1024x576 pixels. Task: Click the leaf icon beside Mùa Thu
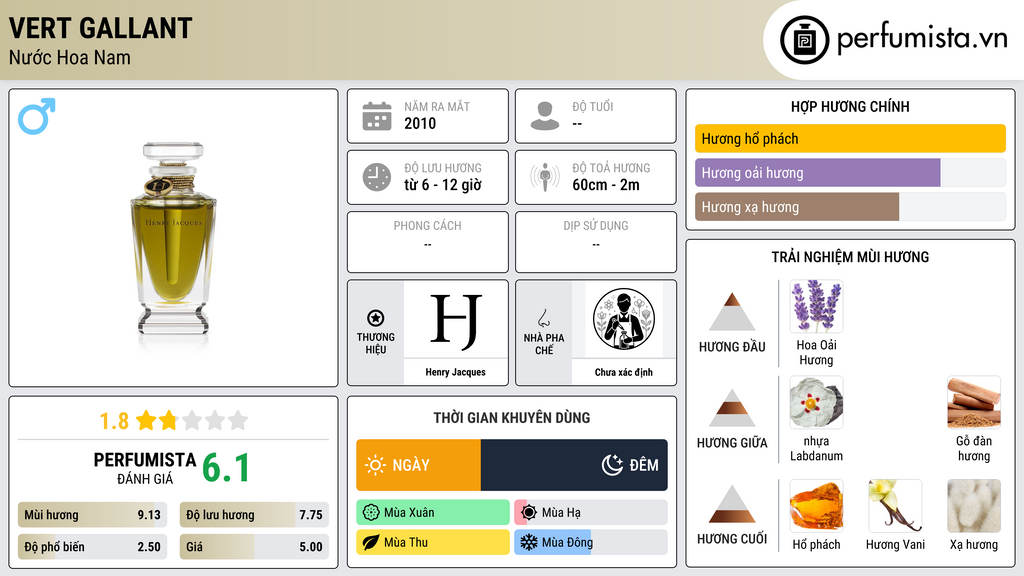pos(371,542)
